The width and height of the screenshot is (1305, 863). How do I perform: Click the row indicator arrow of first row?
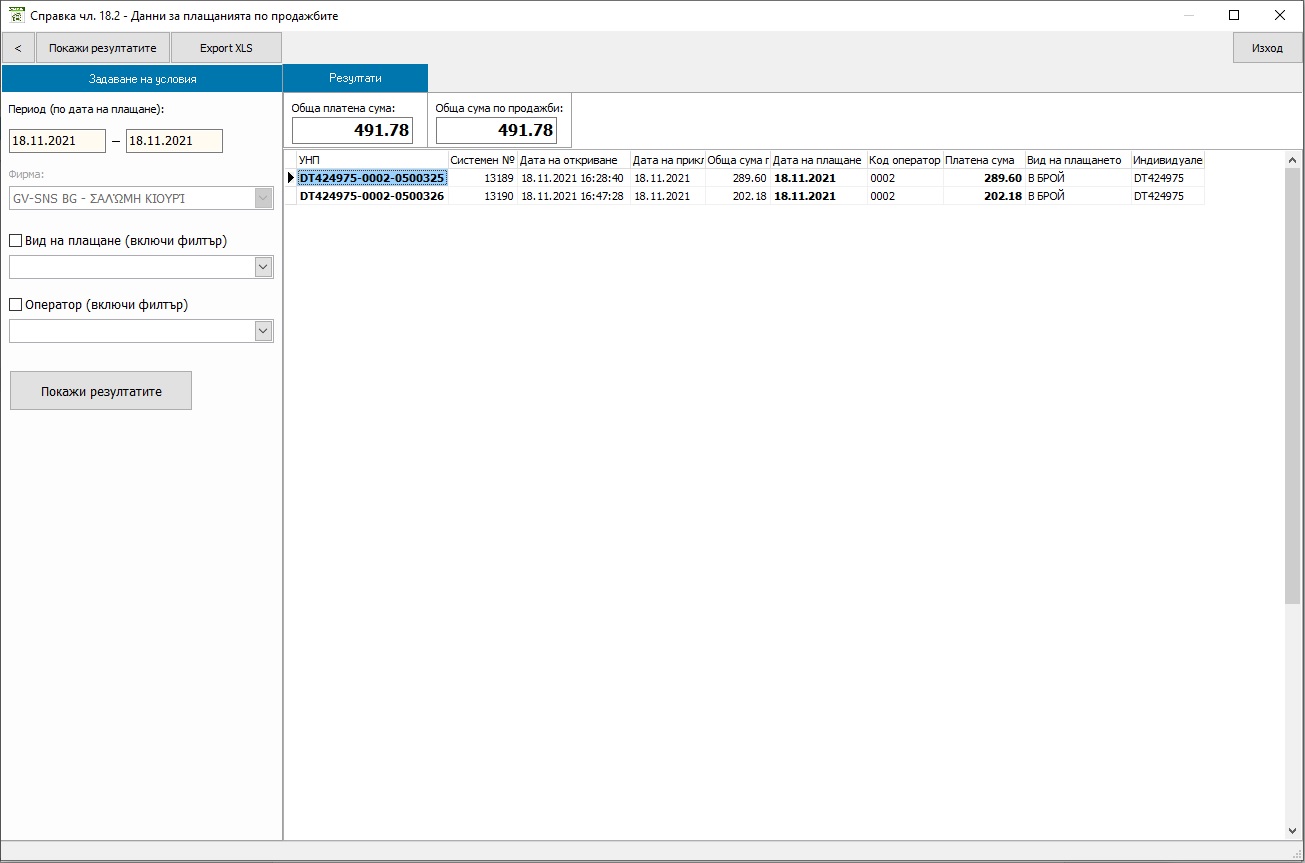click(291, 178)
